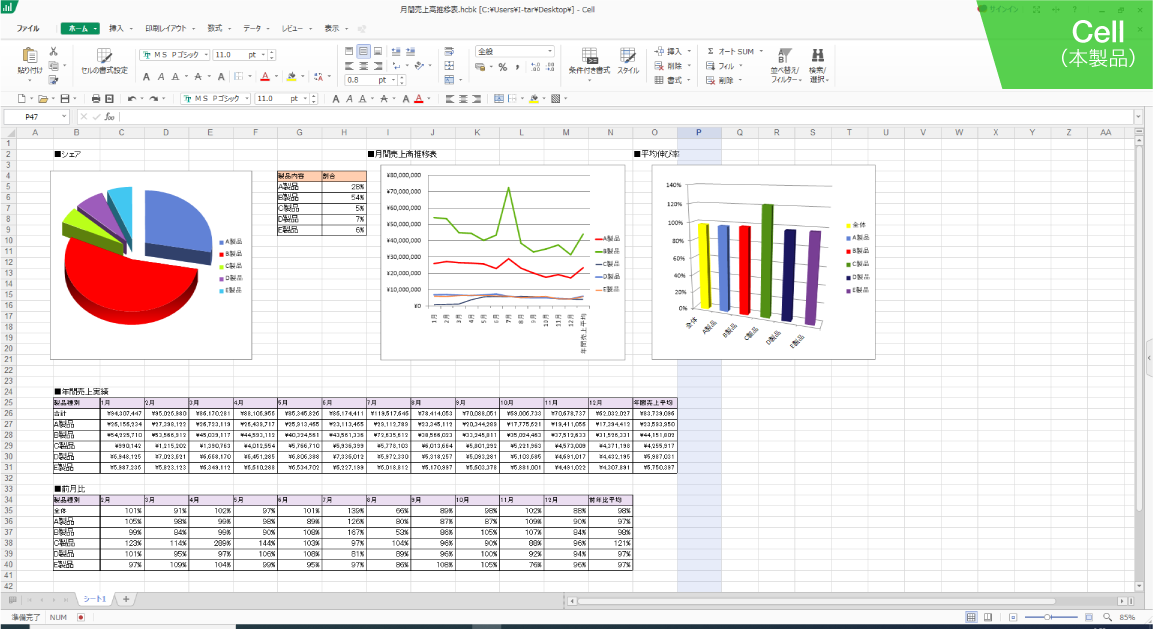This screenshot has height=630, width=1153.
Task: Expand the fill color dropdown arrow
Action: pyautogui.click(x=303, y=76)
